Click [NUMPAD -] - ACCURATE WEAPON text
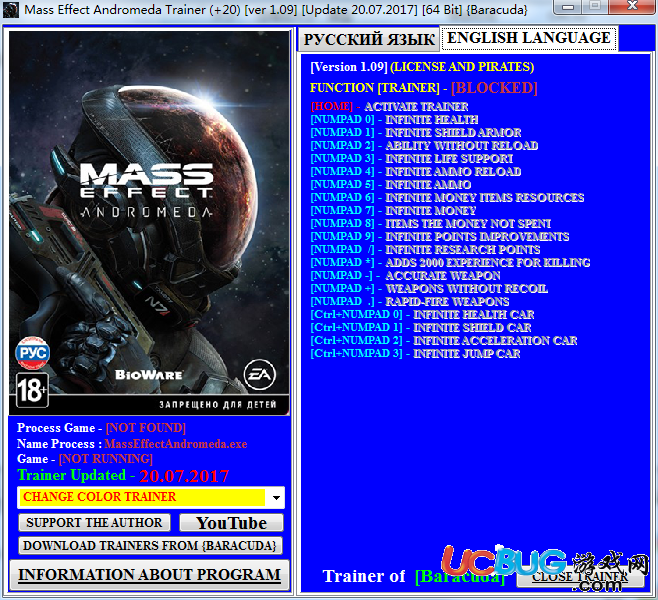The image size is (658, 600). coord(405,276)
